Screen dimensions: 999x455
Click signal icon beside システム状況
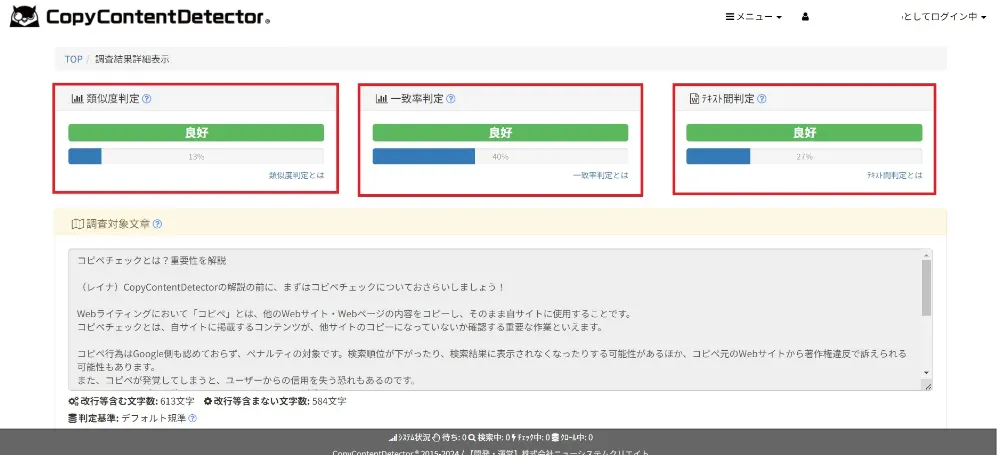(x=392, y=437)
